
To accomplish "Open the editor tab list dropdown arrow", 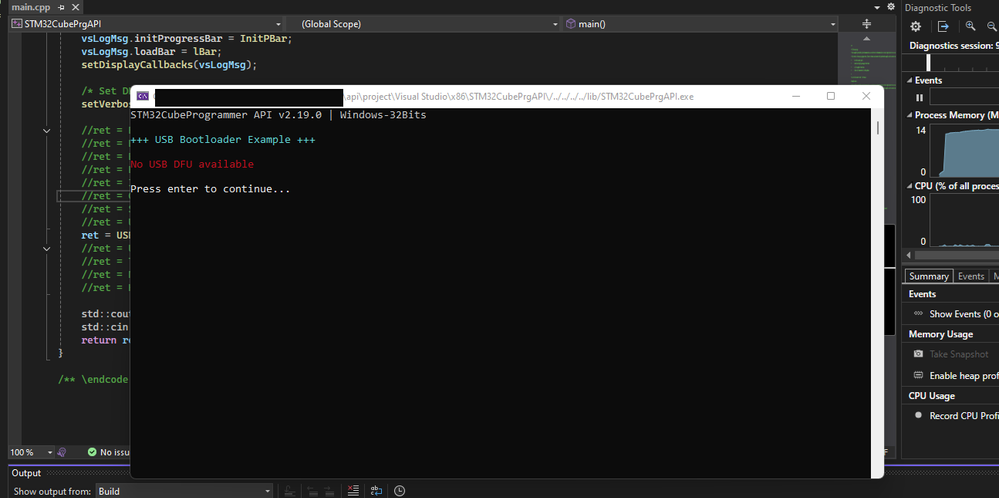I will pyautogui.click(x=877, y=7).
